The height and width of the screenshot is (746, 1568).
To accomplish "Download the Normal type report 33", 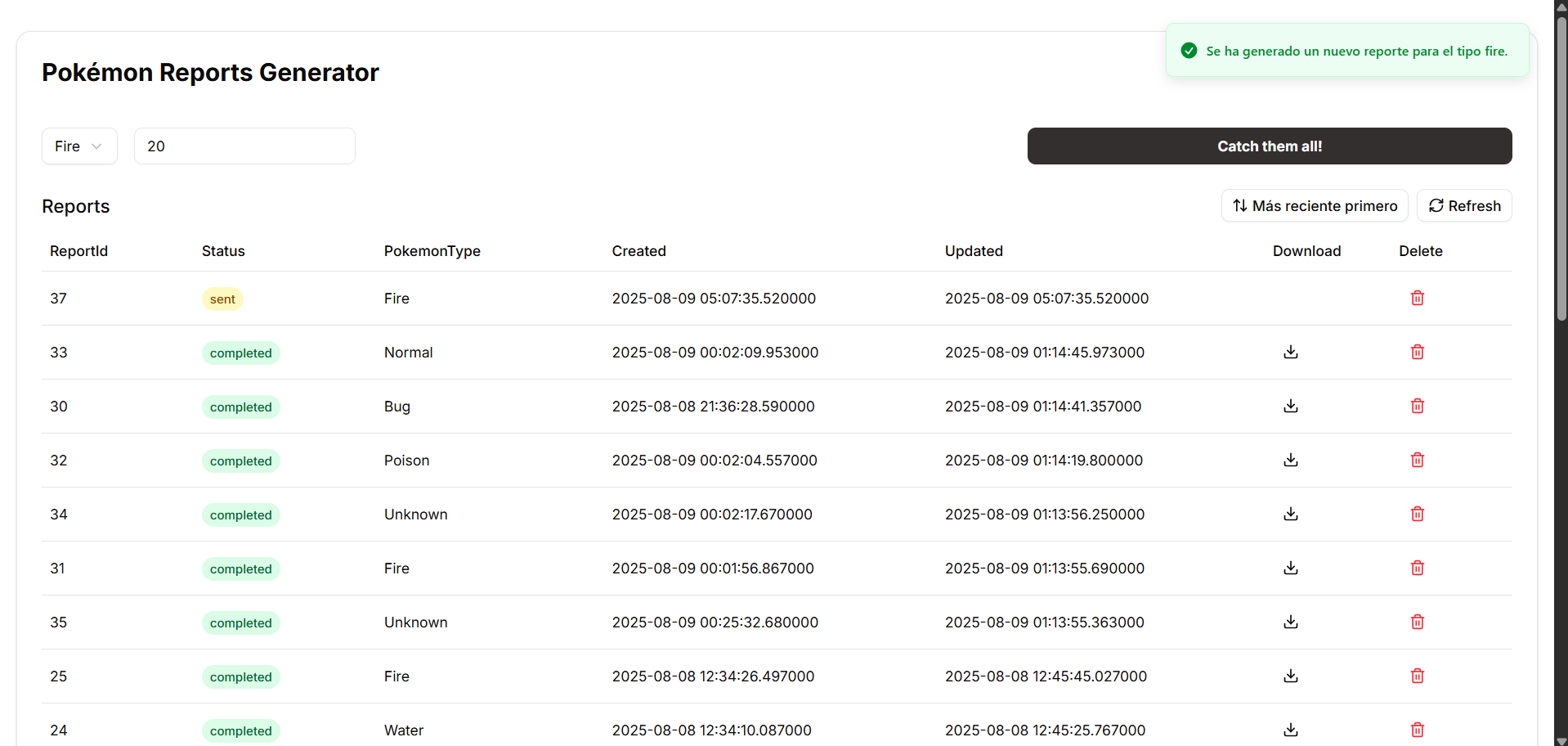I will pos(1290,352).
